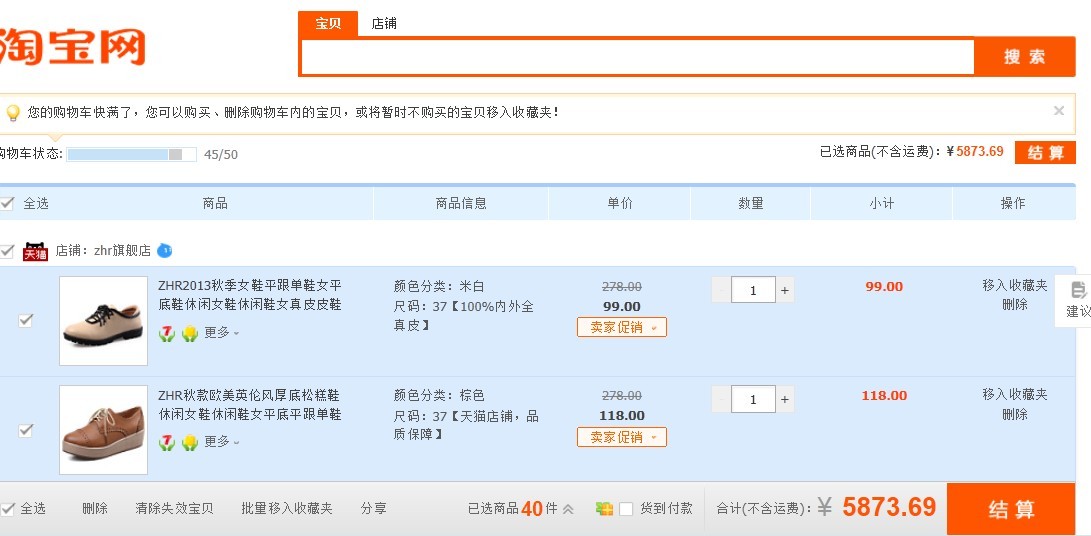1091x536 pixels.
Task: Click the 7-day return icon on first shoe
Action: (x=167, y=333)
